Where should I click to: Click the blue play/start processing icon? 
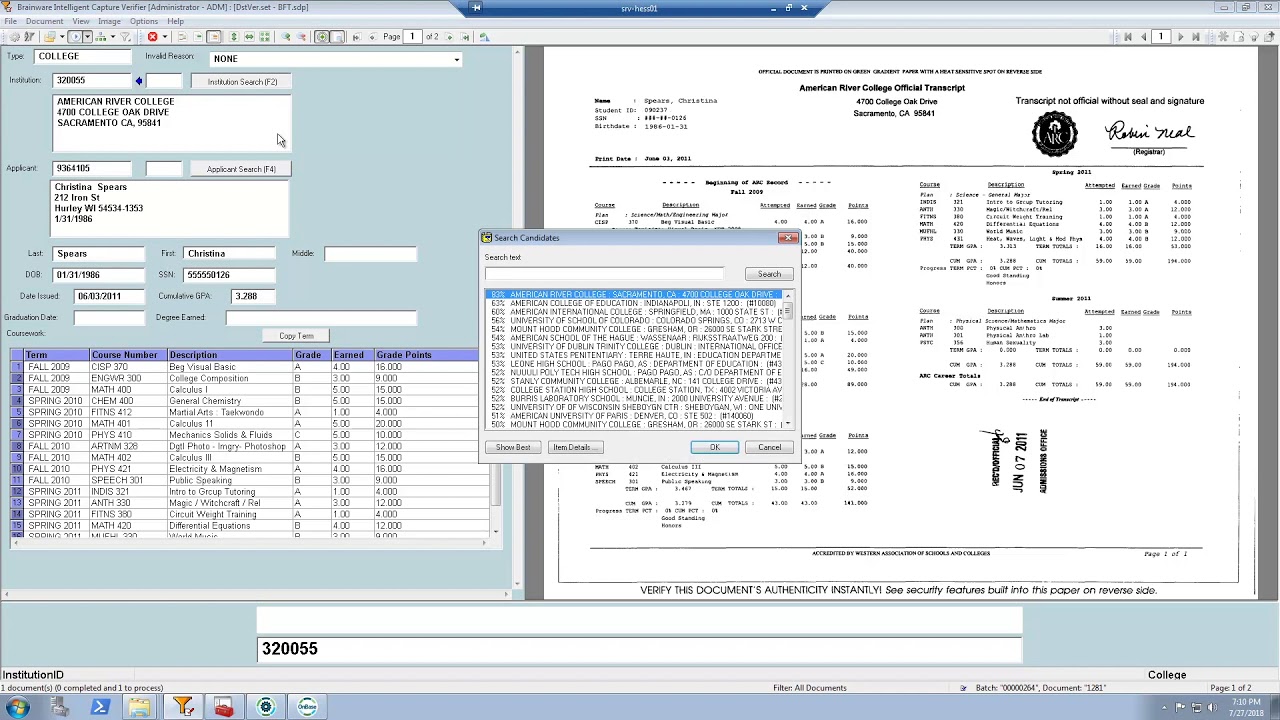point(76,37)
